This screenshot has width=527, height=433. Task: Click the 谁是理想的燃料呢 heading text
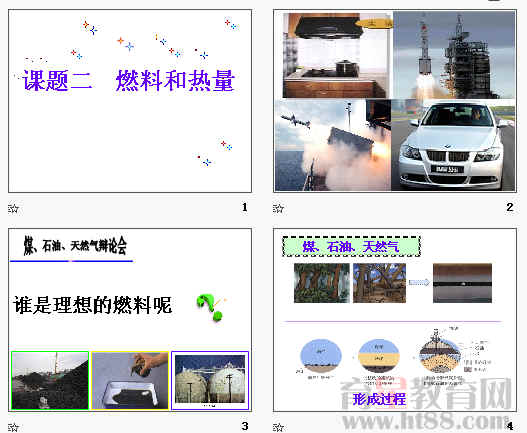(x=93, y=305)
